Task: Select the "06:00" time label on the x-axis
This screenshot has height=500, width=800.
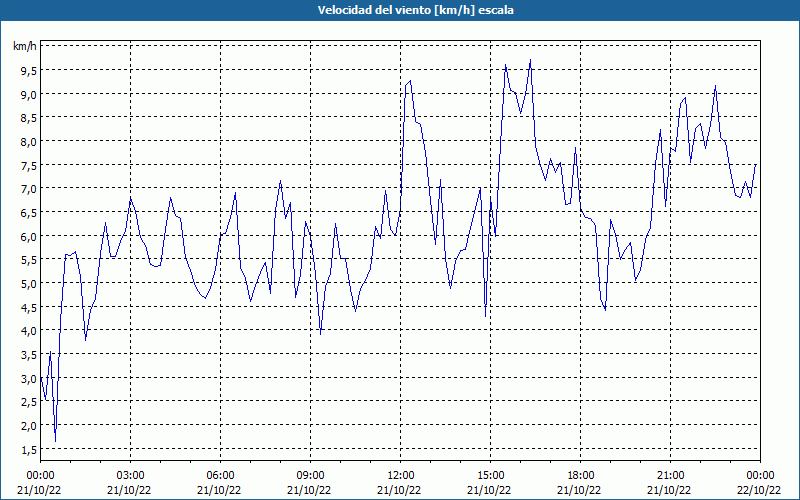Action: coord(220,476)
